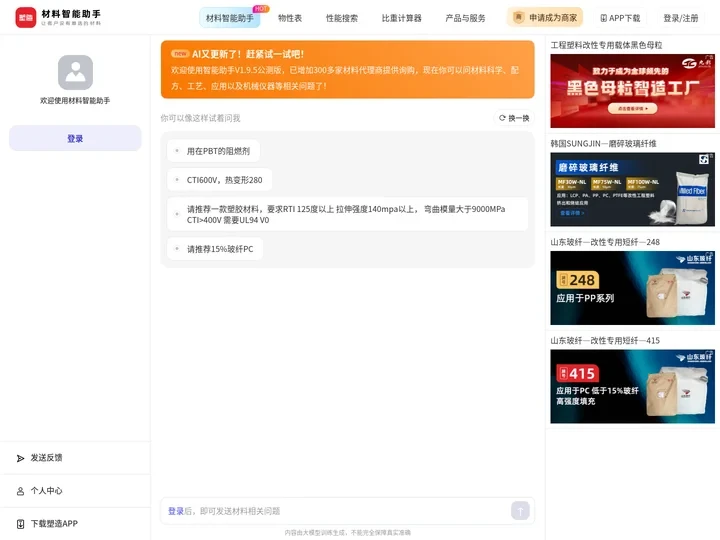
Task: Click the message input field
Action: (348, 511)
